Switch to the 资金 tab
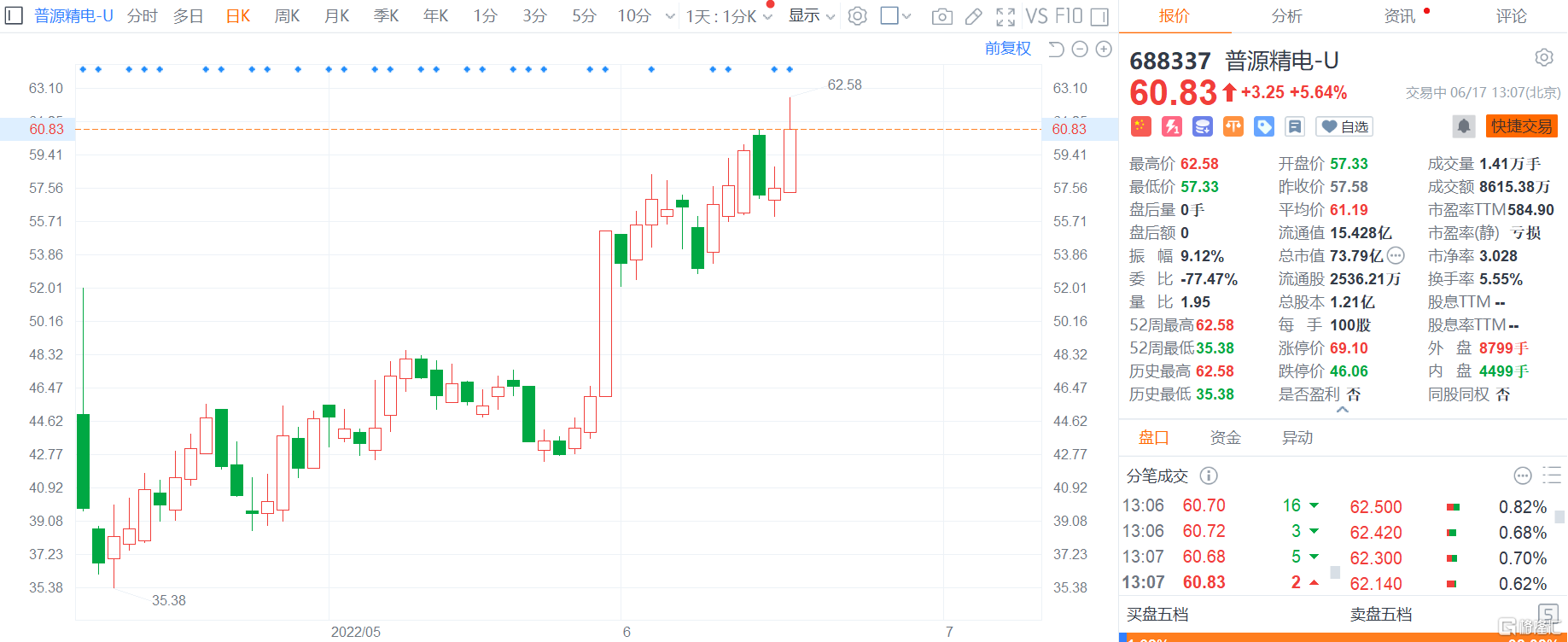The width and height of the screenshot is (1568, 642). 1225,438
